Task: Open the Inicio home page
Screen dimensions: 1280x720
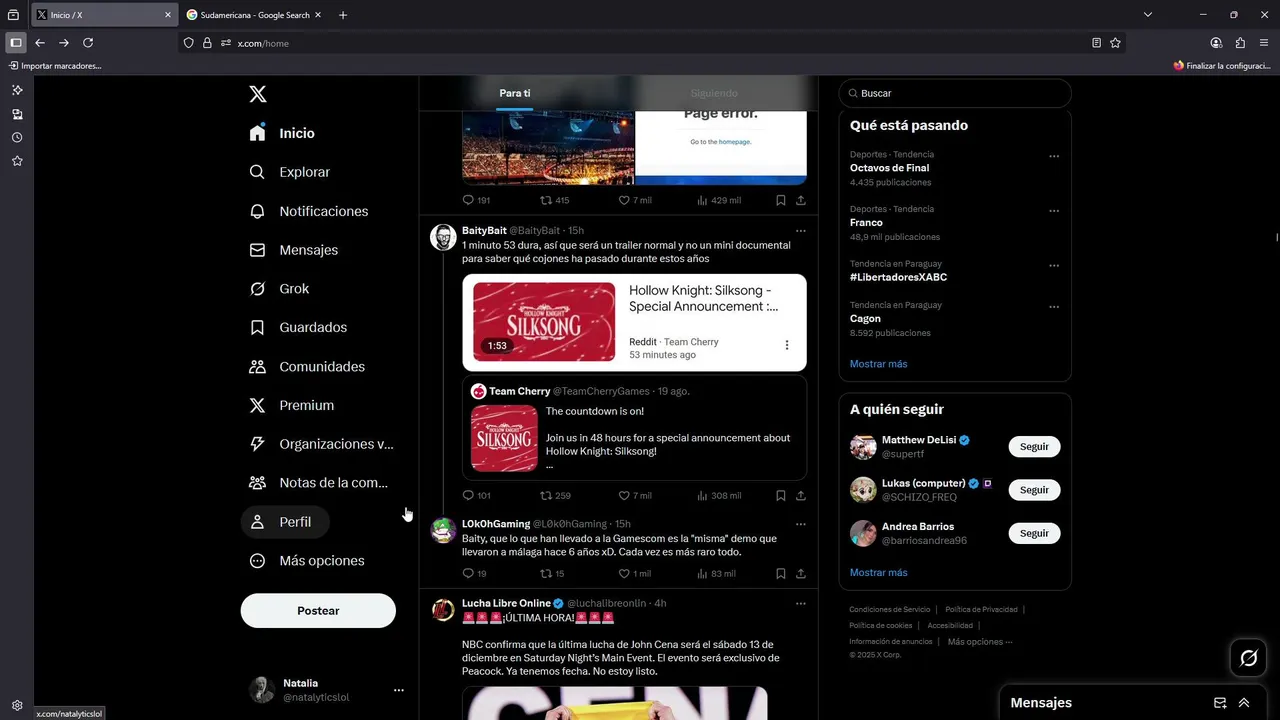Action: (x=283, y=133)
